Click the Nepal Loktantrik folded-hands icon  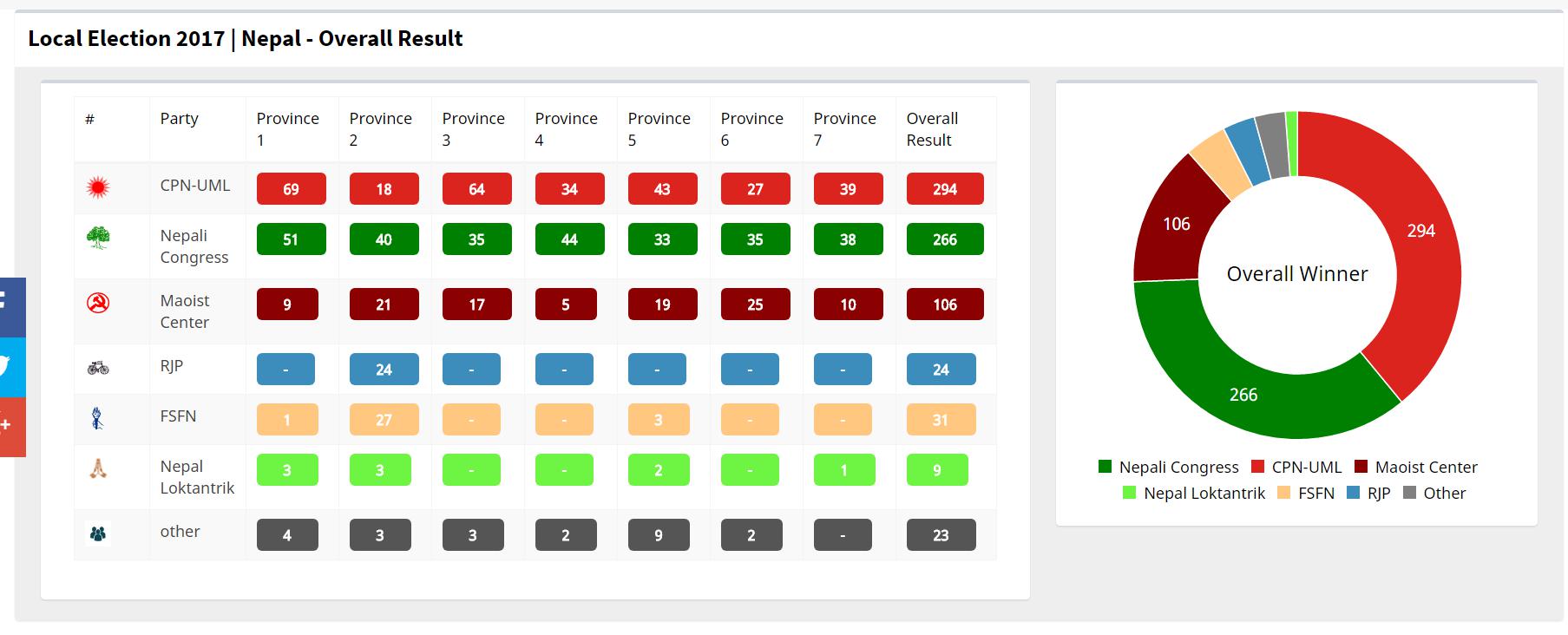coord(98,468)
